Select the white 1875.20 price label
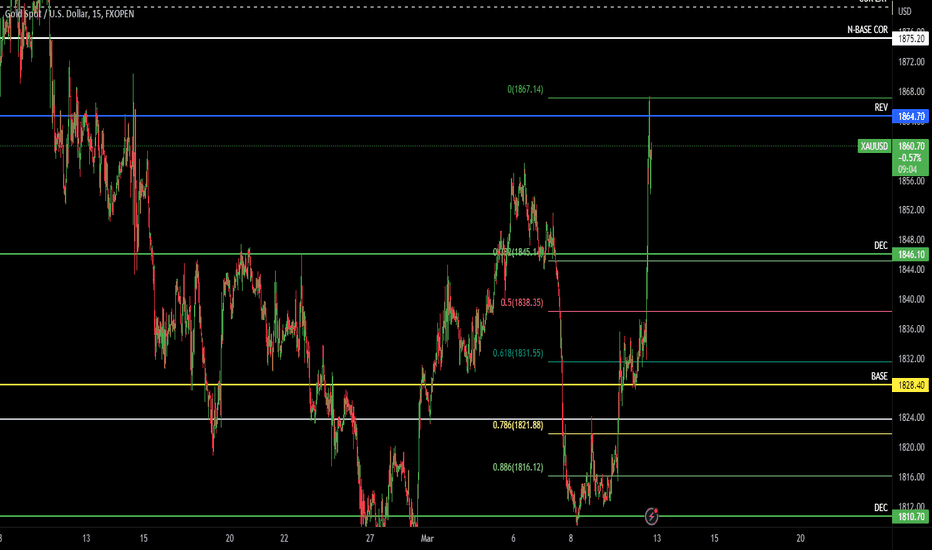 coord(911,39)
